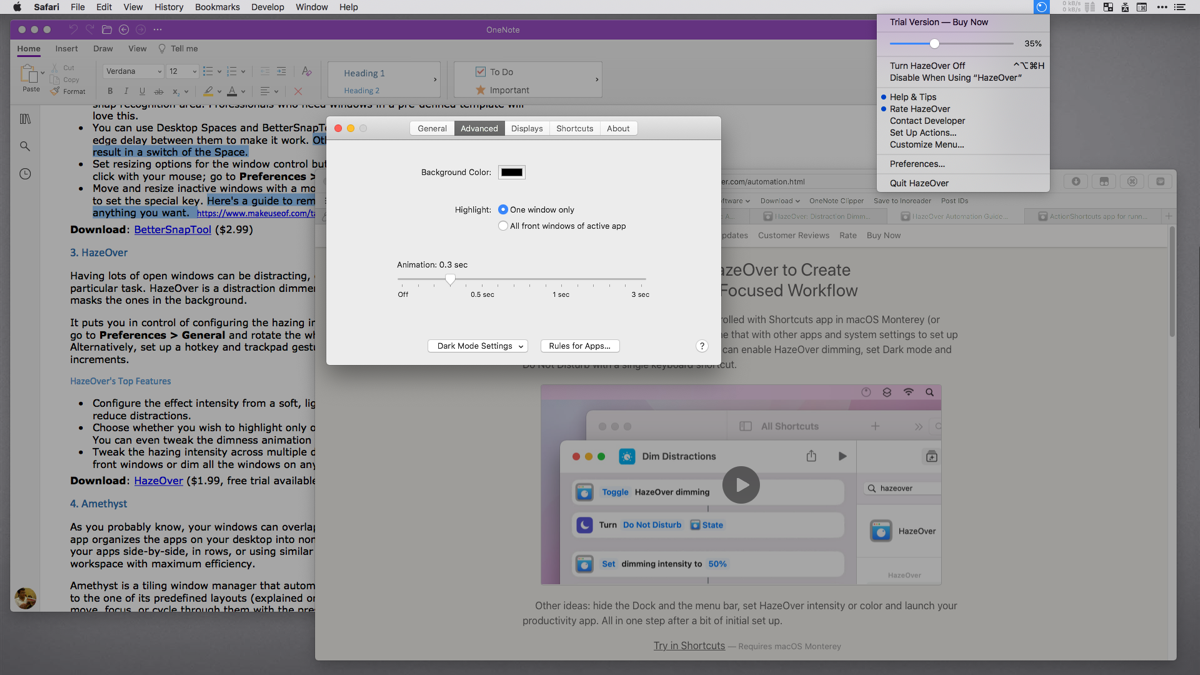Select the One window only radio button
The width and height of the screenshot is (1200, 675).
[503, 210]
